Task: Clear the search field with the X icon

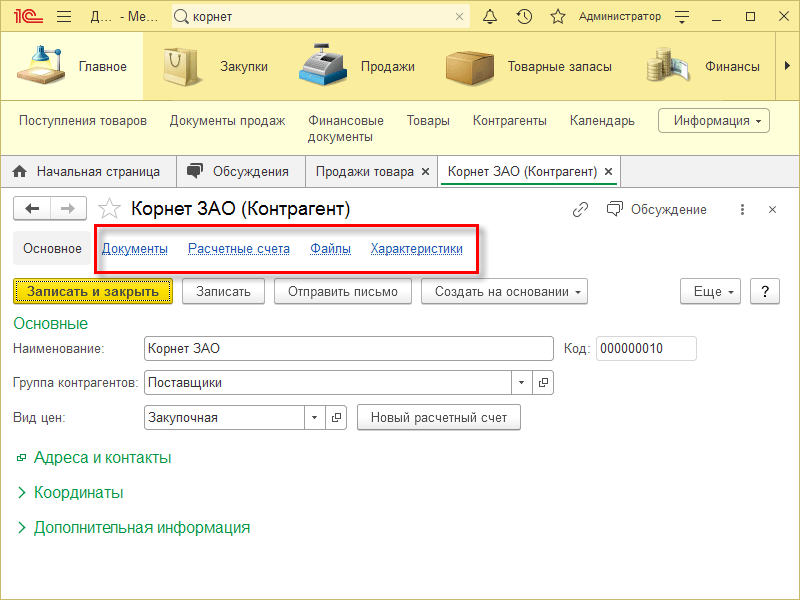Action: (x=459, y=17)
